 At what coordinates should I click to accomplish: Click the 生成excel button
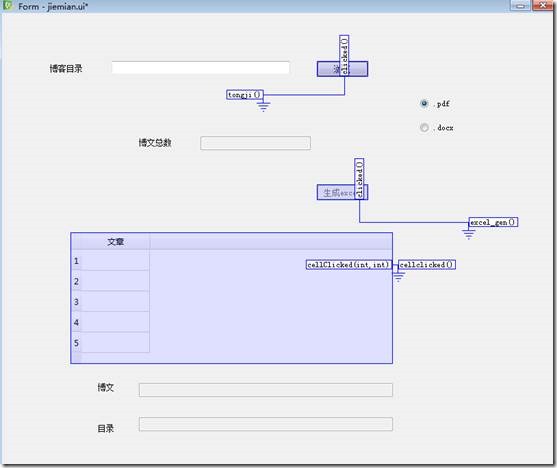click(342, 192)
